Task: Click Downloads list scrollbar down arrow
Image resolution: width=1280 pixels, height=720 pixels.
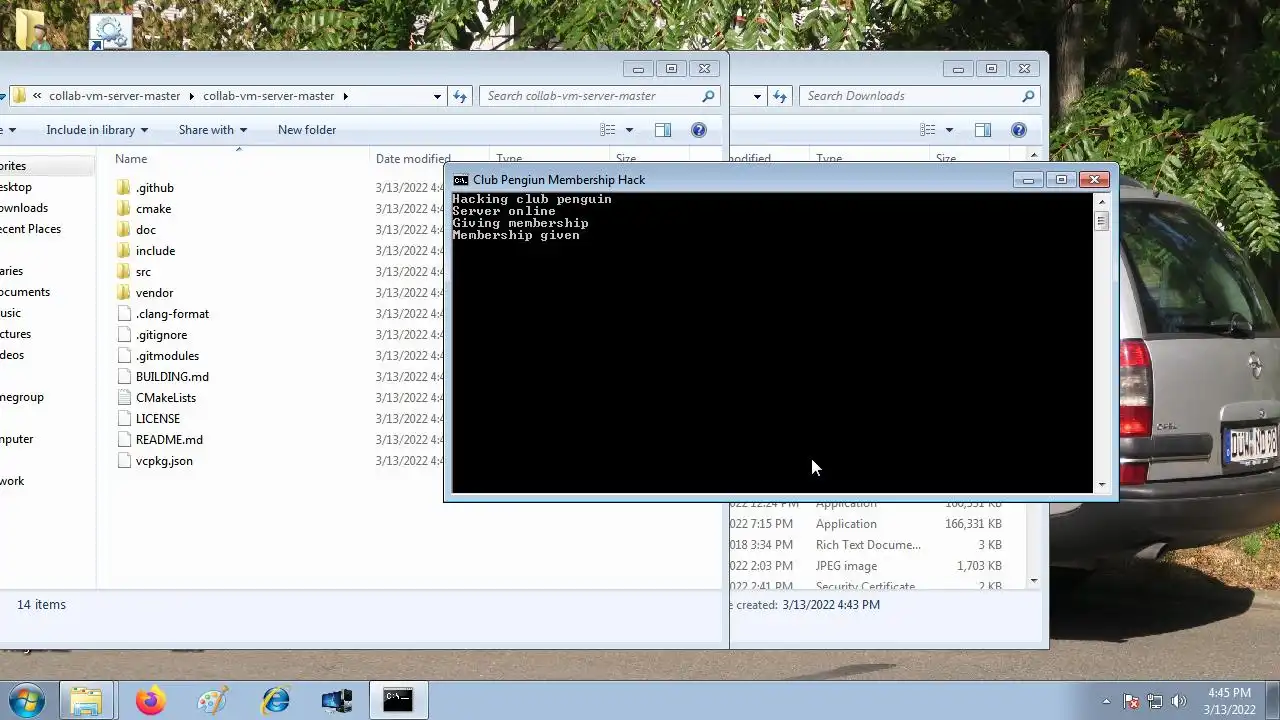Action: pos(1034,580)
